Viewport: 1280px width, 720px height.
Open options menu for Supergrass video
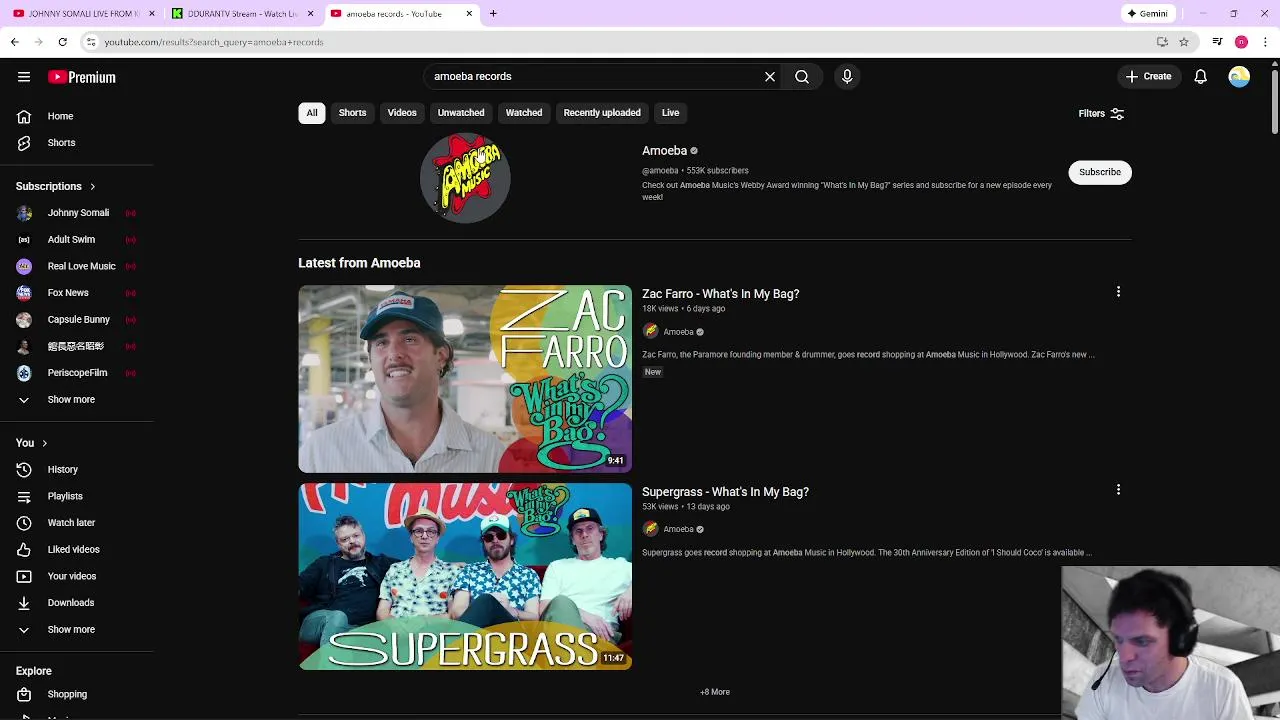(x=1118, y=490)
